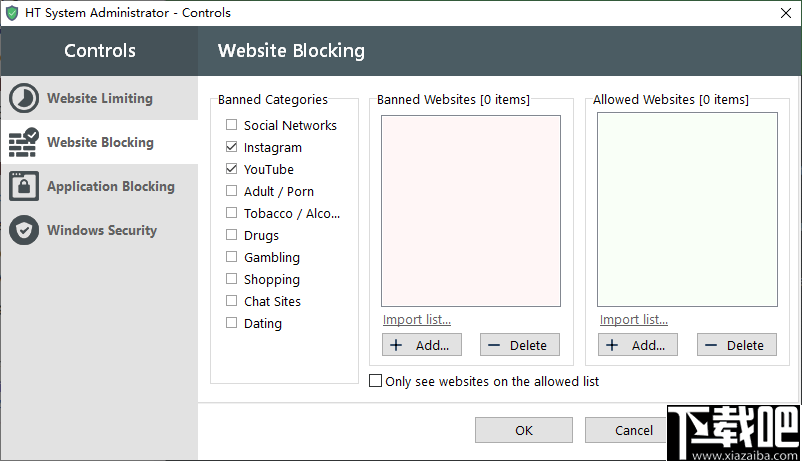Click the green shield app icon in title bar

coord(12,13)
